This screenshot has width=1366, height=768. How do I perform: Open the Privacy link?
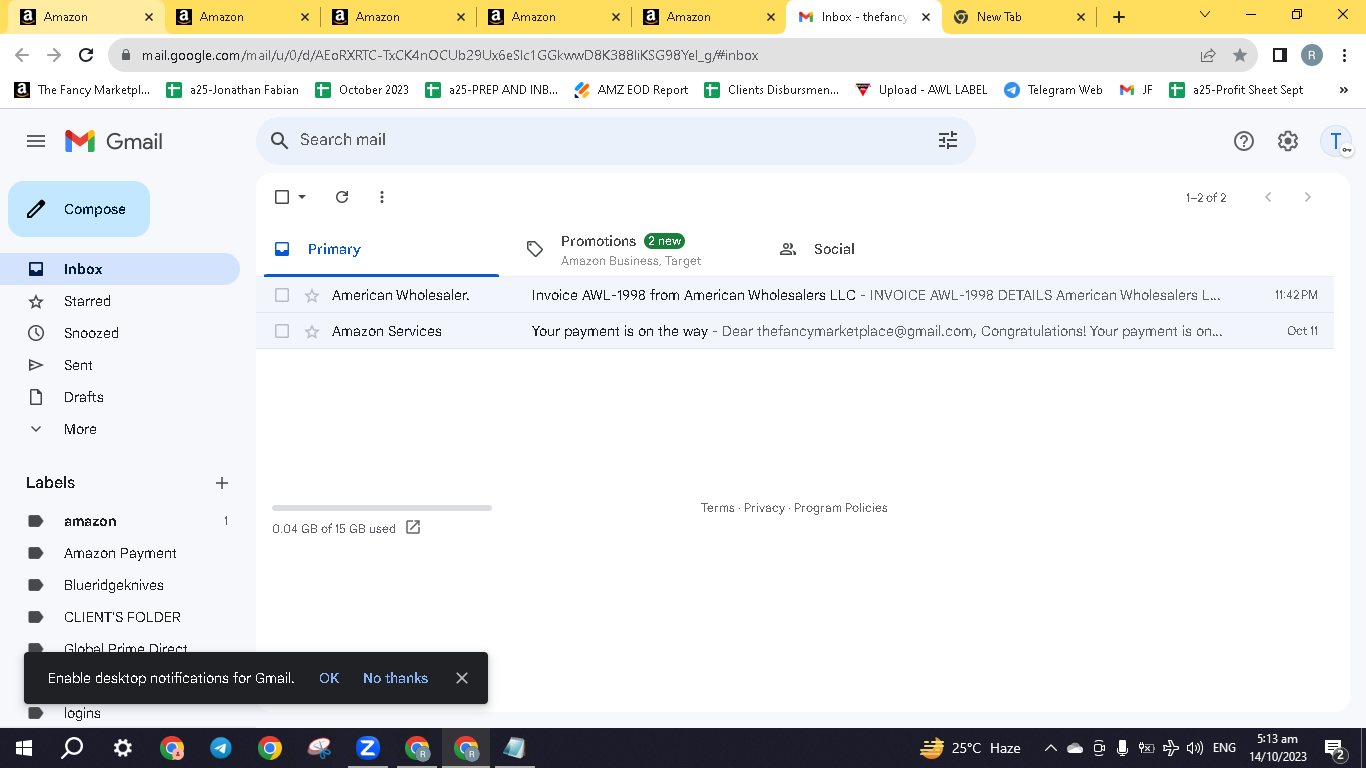coord(764,508)
